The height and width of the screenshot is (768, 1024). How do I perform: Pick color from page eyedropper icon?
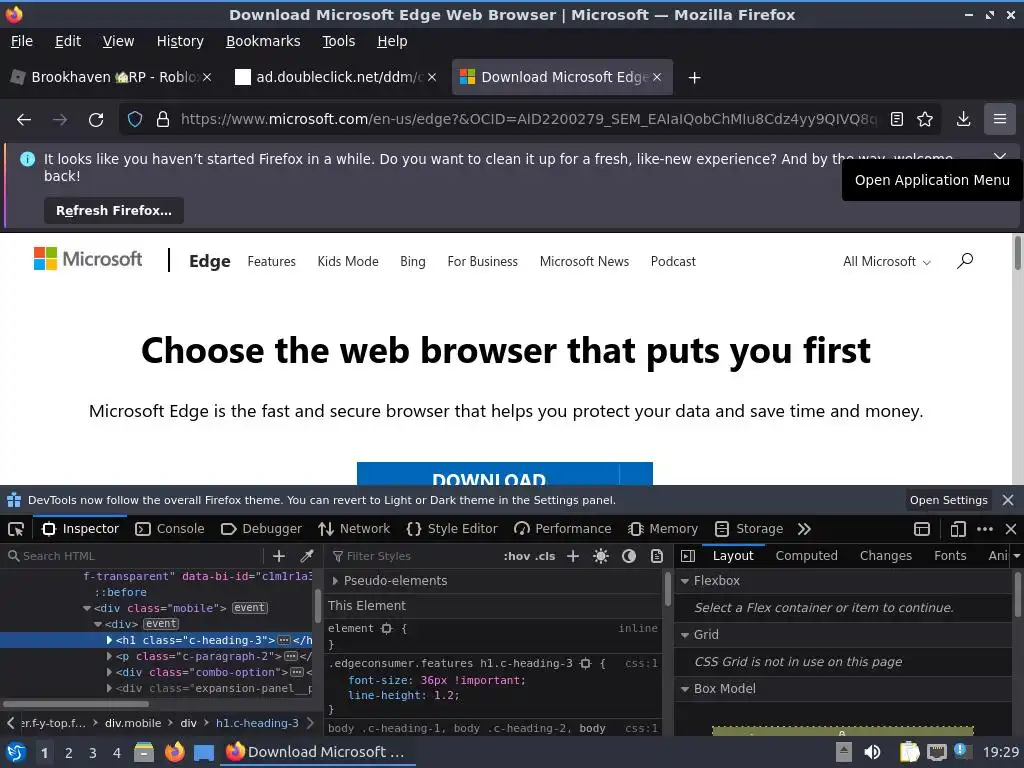tap(306, 556)
